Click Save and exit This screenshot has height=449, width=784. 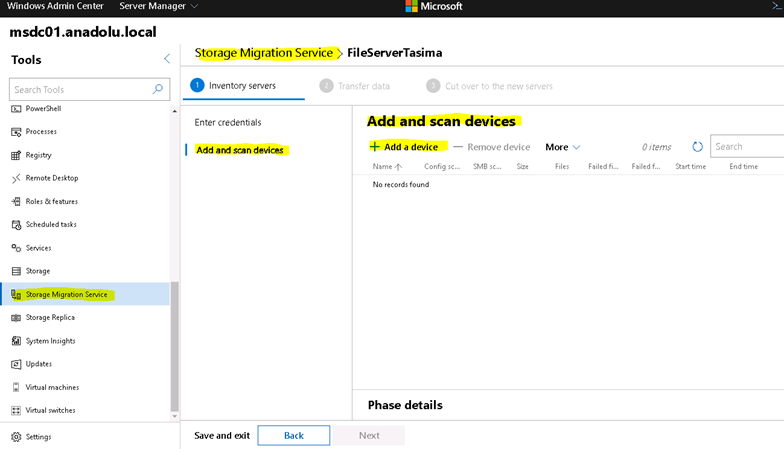coord(222,436)
